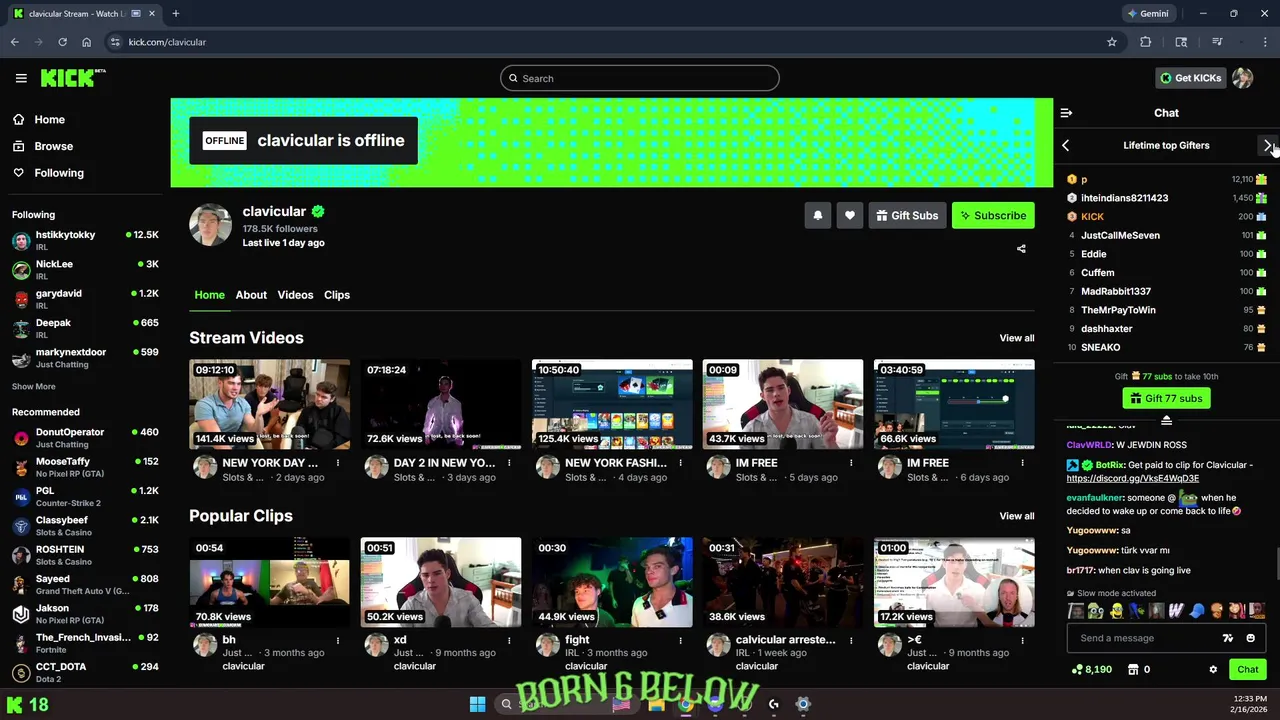1280x720 pixels.
Task: Click the browser back arrow
Action: point(14,42)
